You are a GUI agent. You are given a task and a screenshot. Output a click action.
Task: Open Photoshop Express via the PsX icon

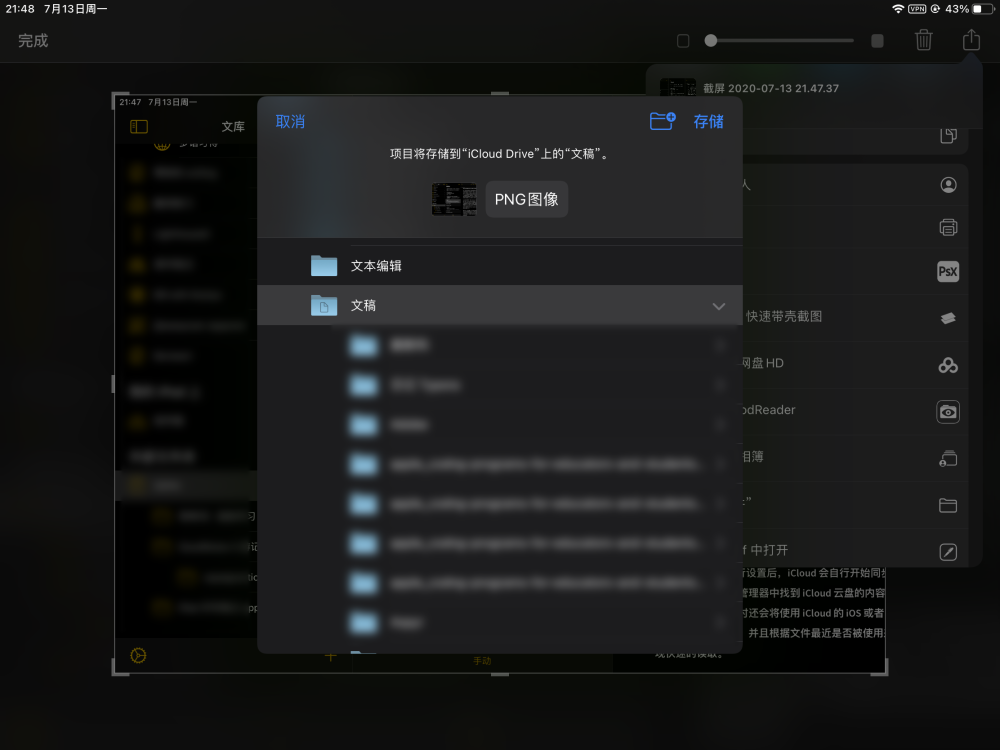(948, 272)
